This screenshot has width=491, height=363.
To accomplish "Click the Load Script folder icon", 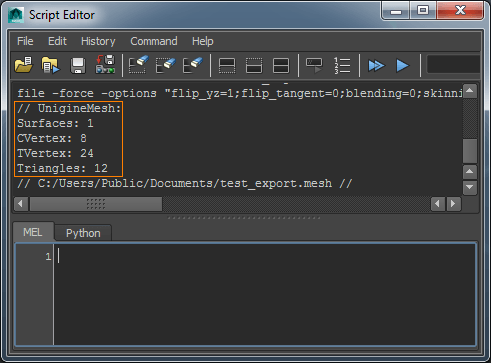I will [24, 65].
